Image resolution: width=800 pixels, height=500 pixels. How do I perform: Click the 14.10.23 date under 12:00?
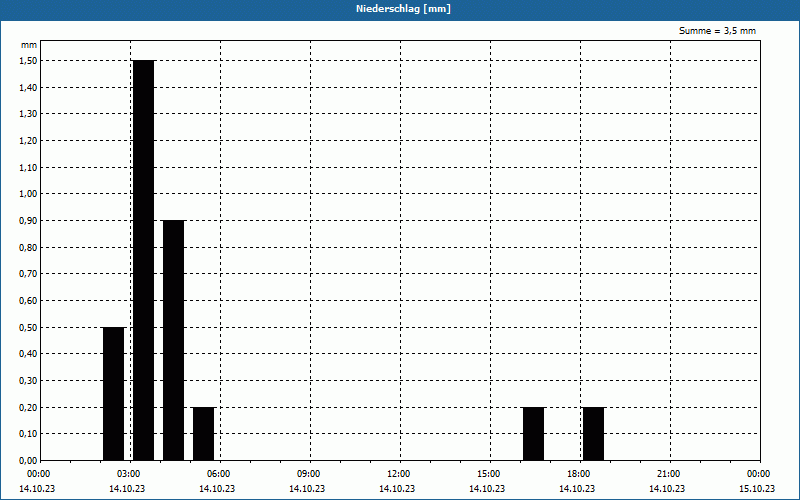tap(396, 489)
